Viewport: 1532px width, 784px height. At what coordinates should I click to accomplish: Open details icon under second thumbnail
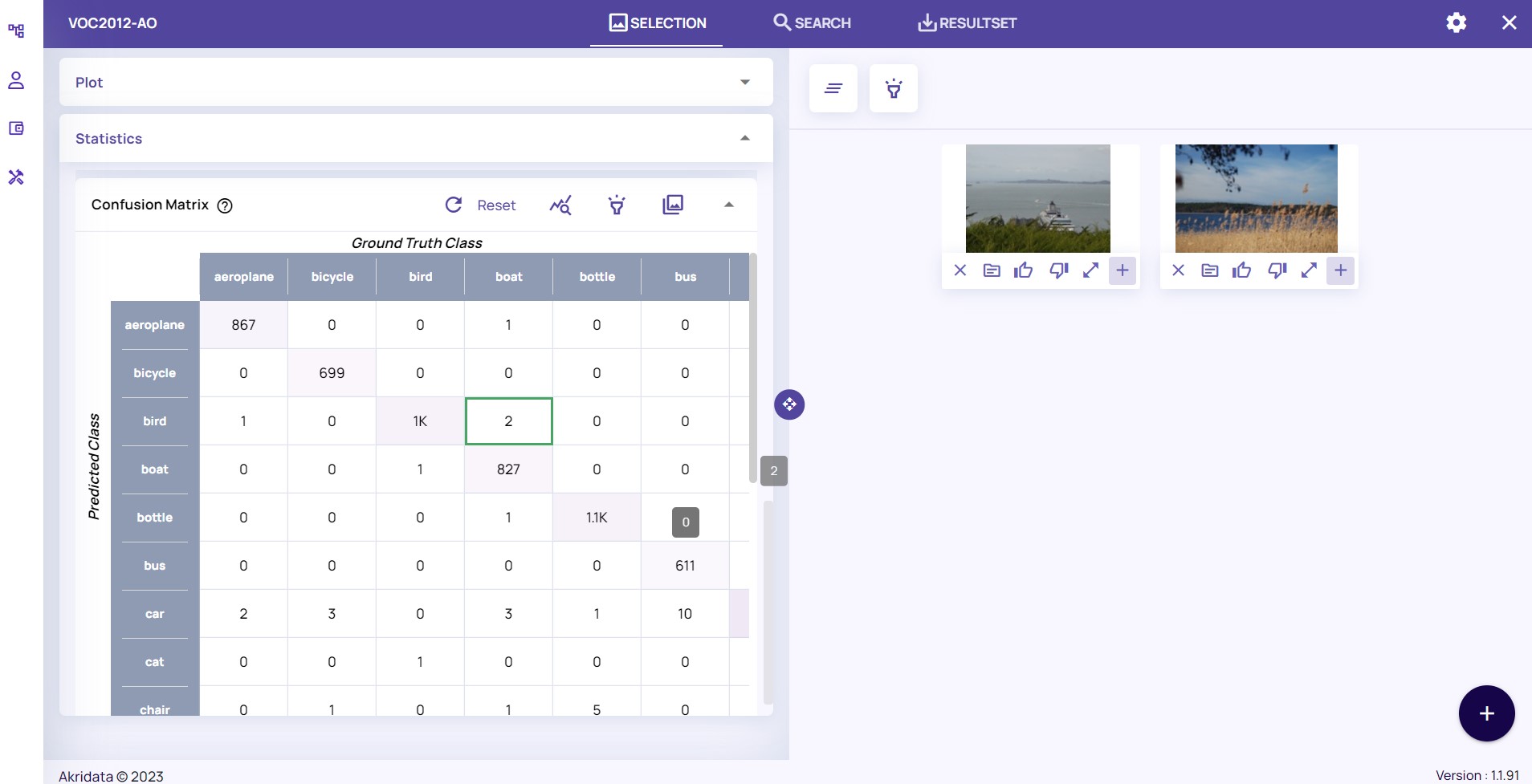(x=1210, y=270)
